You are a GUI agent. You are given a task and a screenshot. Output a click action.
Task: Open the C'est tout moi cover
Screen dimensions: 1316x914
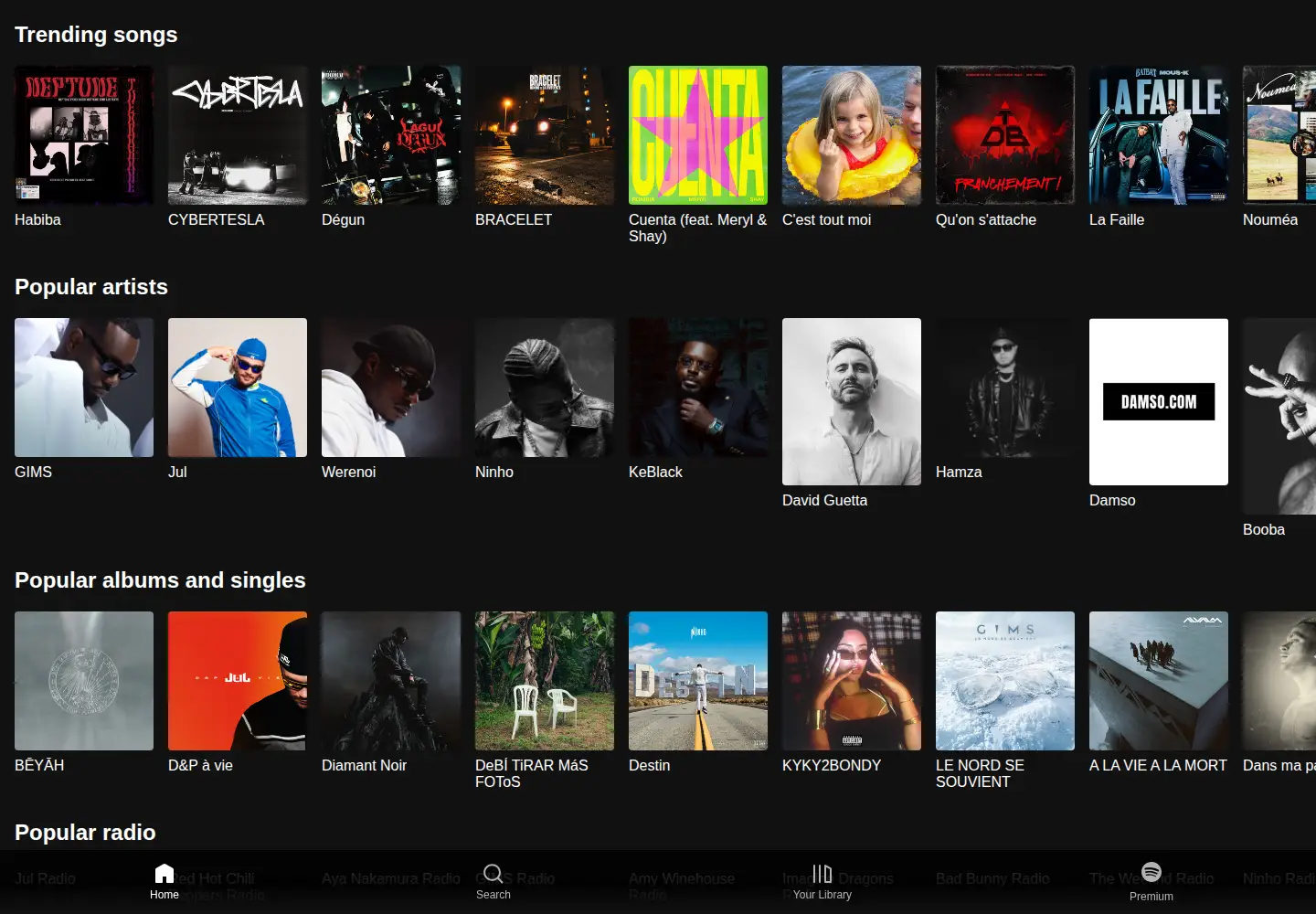pos(852,135)
